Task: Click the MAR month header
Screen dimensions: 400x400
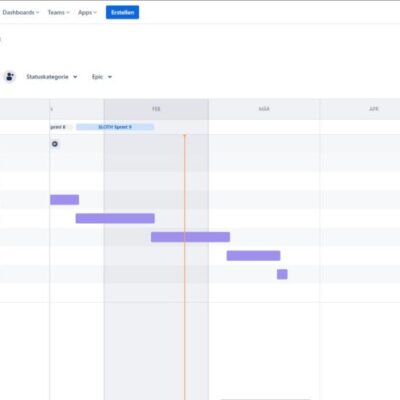Action: [x=264, y=109]
